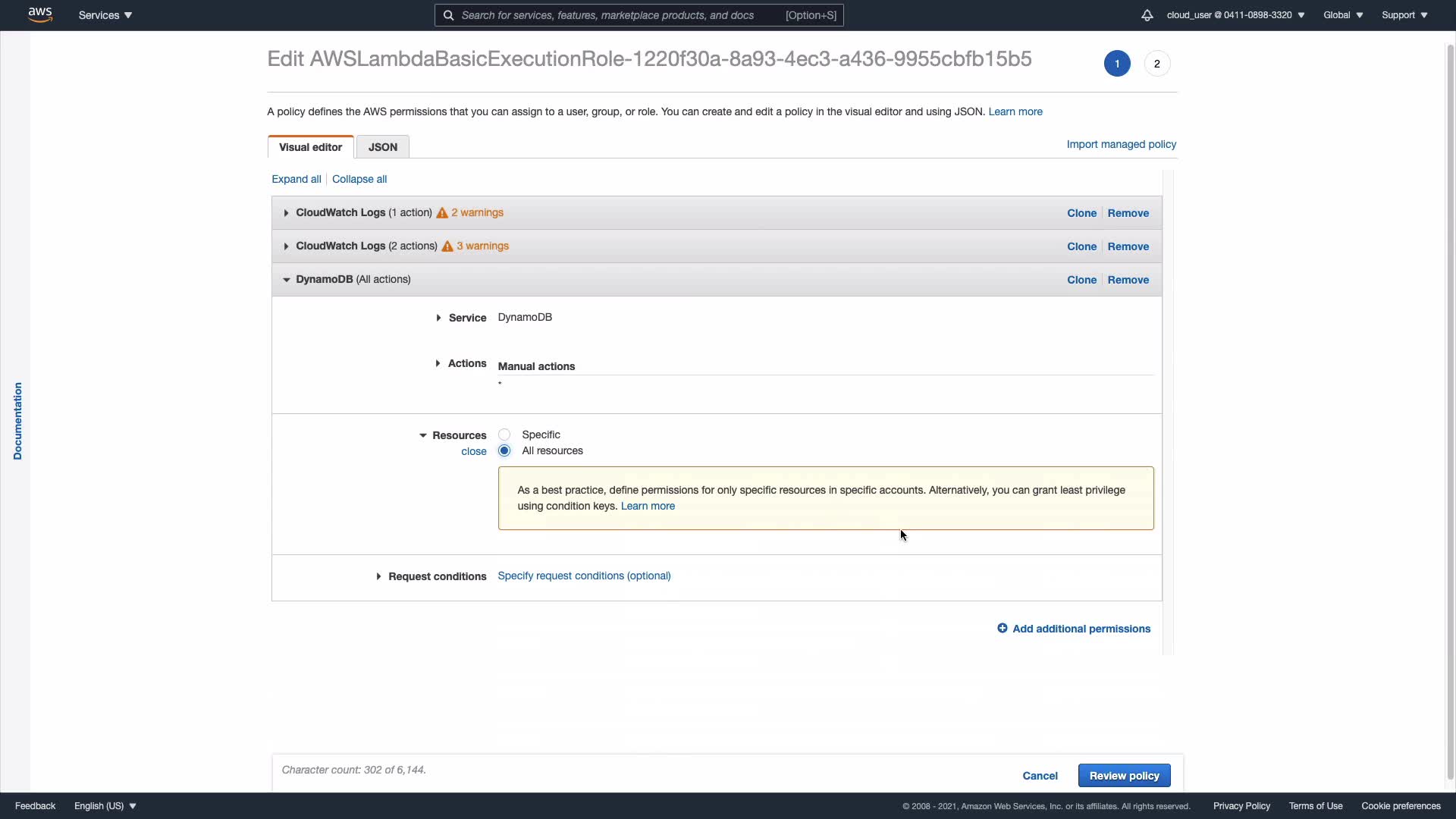Viewport: 1456px width, 819px height.
Task: Click the AWS logo home icon
Action: click(x=40, y=14)
